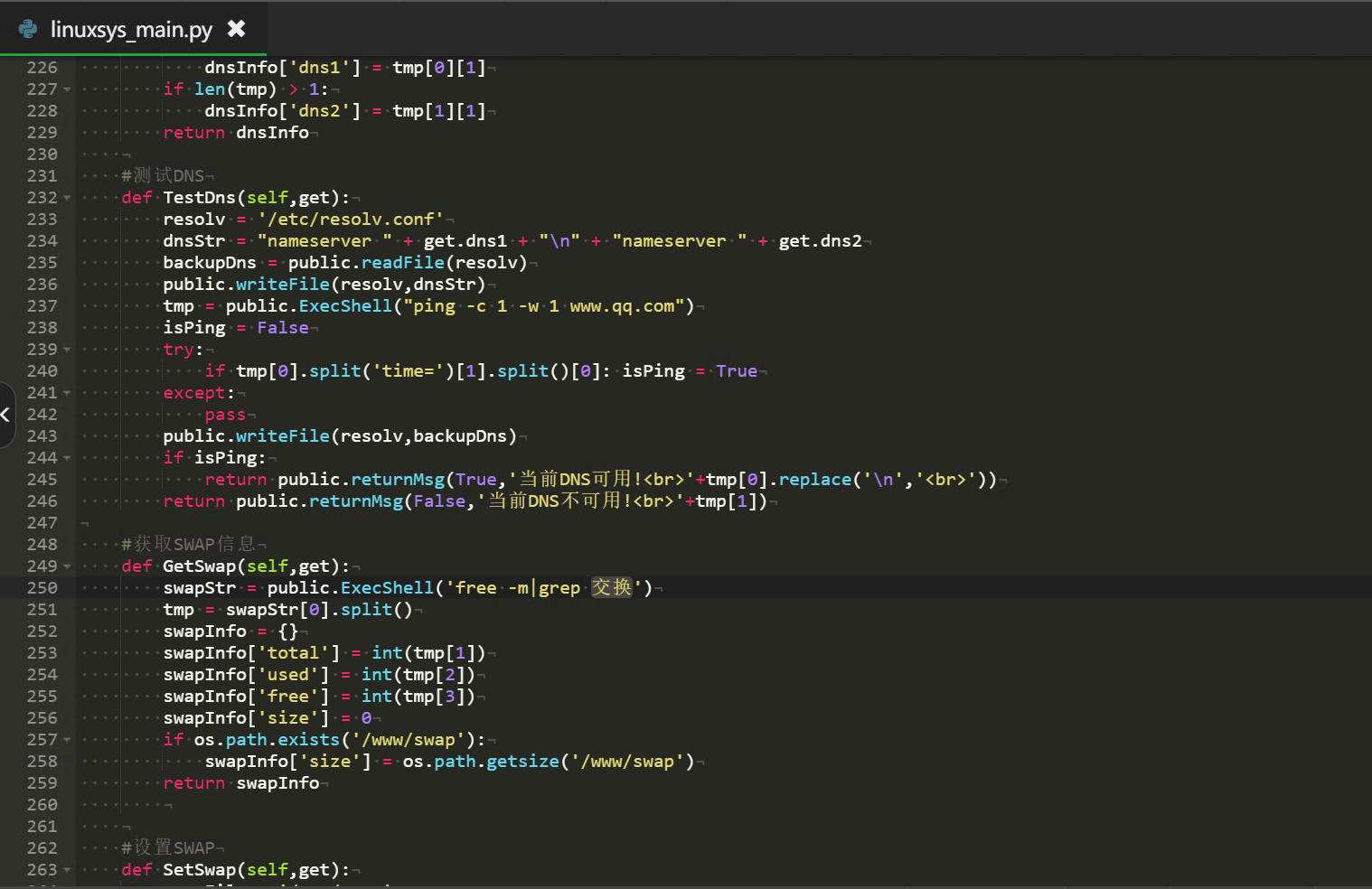Click "dnsInfo['dns2']" on line 228

click(x=283, y=111)
